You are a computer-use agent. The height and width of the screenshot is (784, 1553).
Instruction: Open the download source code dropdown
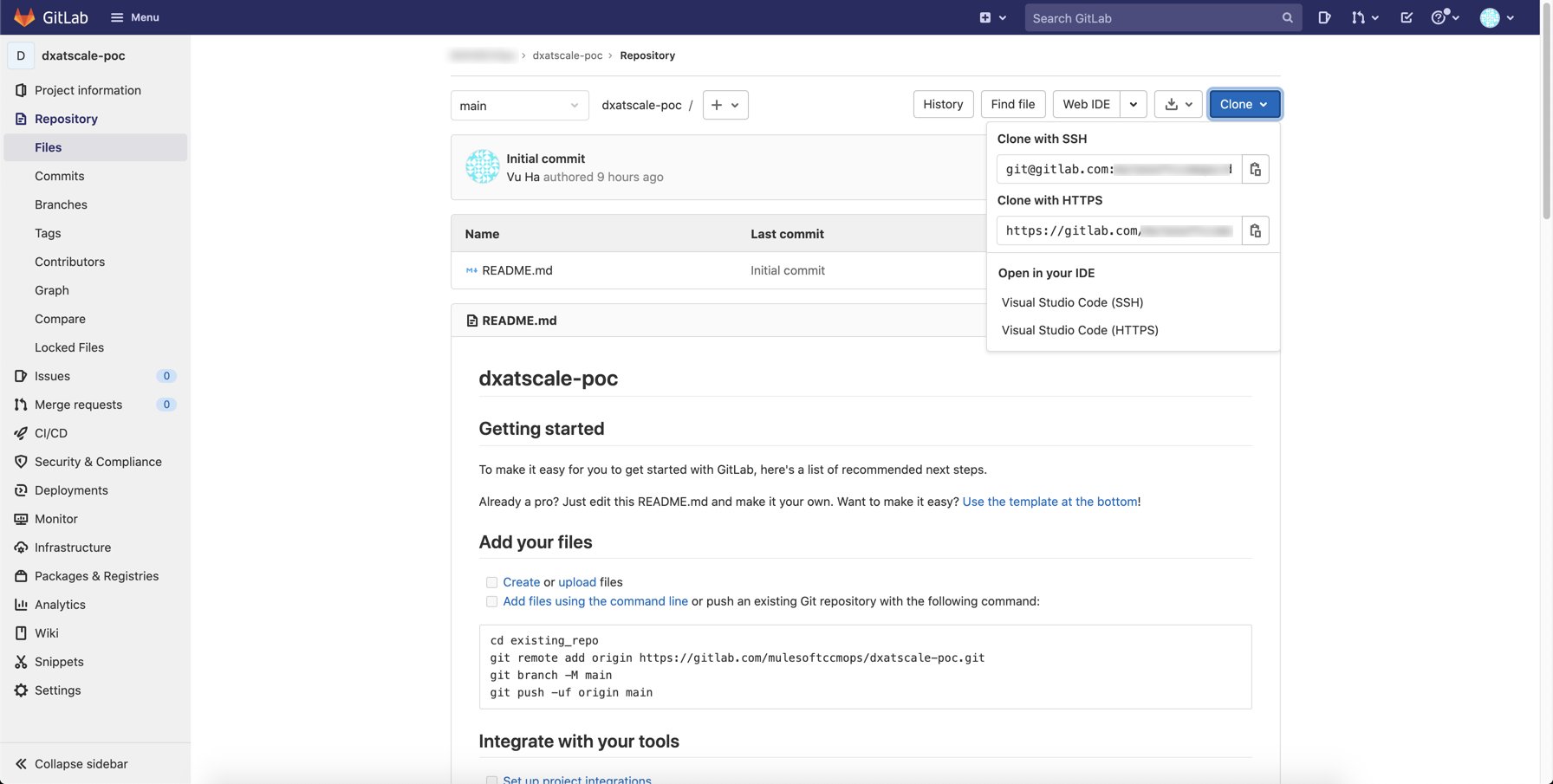(1179, 104)
